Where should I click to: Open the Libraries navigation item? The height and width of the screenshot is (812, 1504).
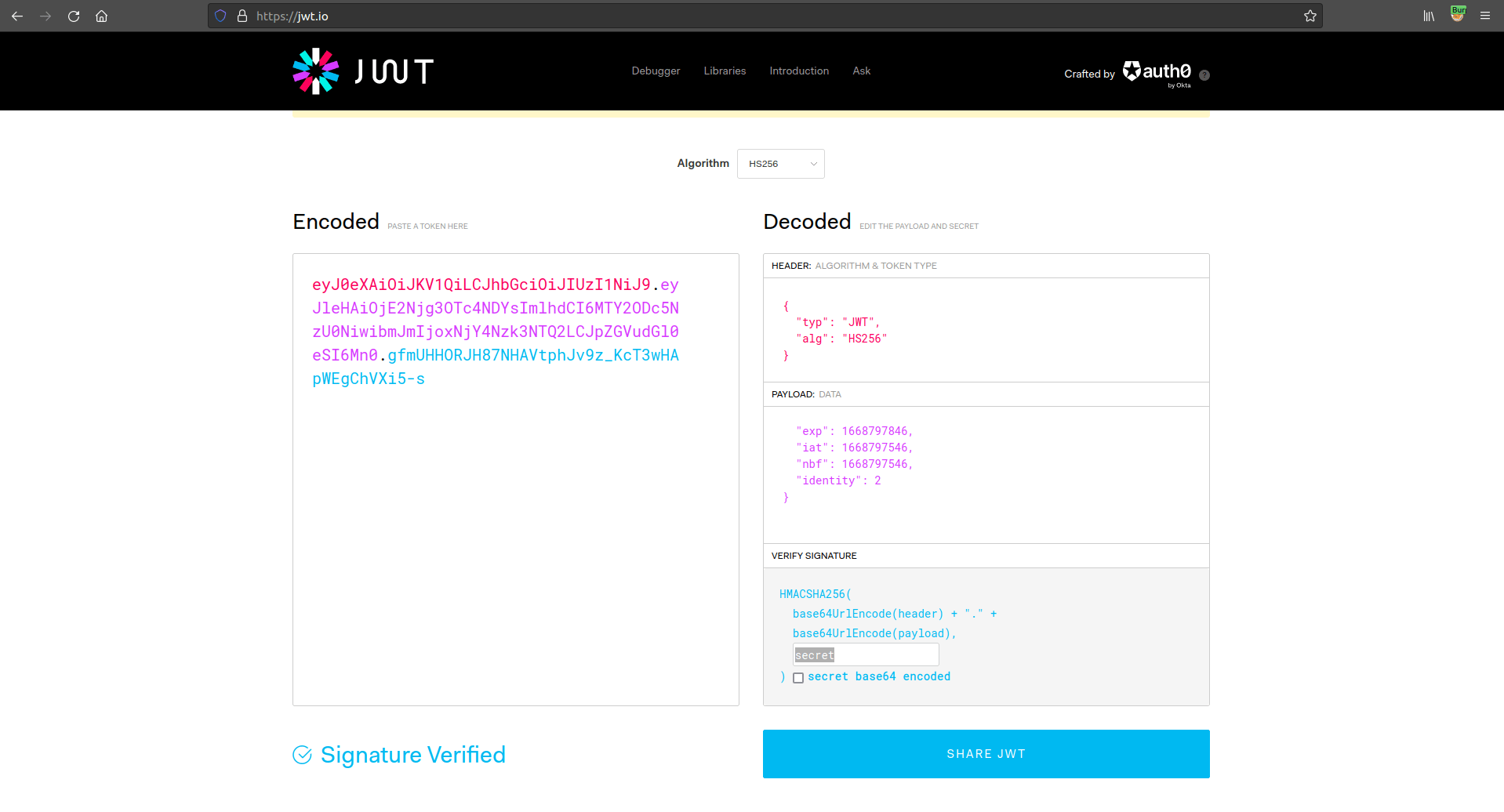[724, 71]
